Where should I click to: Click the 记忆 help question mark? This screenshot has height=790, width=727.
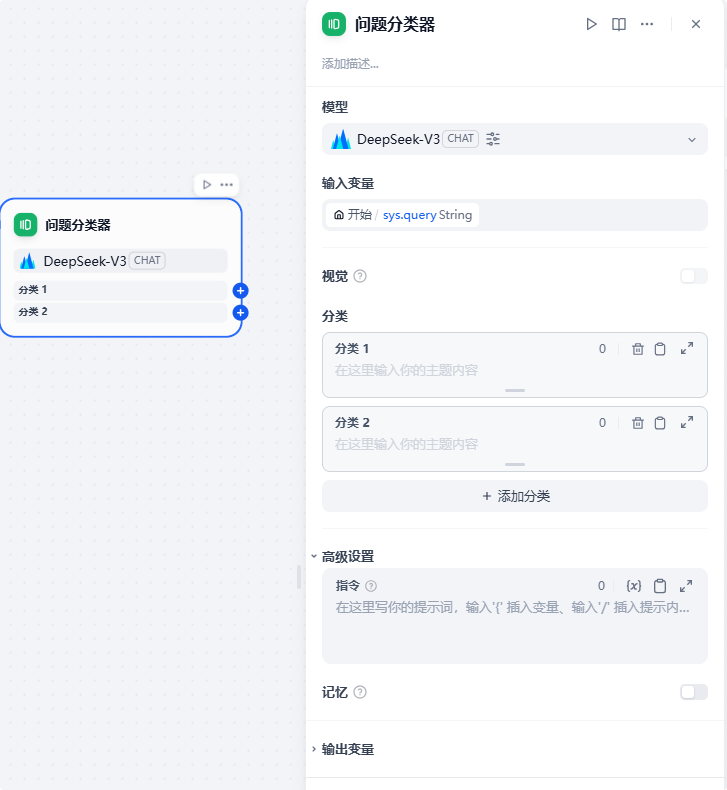[360, 692]
